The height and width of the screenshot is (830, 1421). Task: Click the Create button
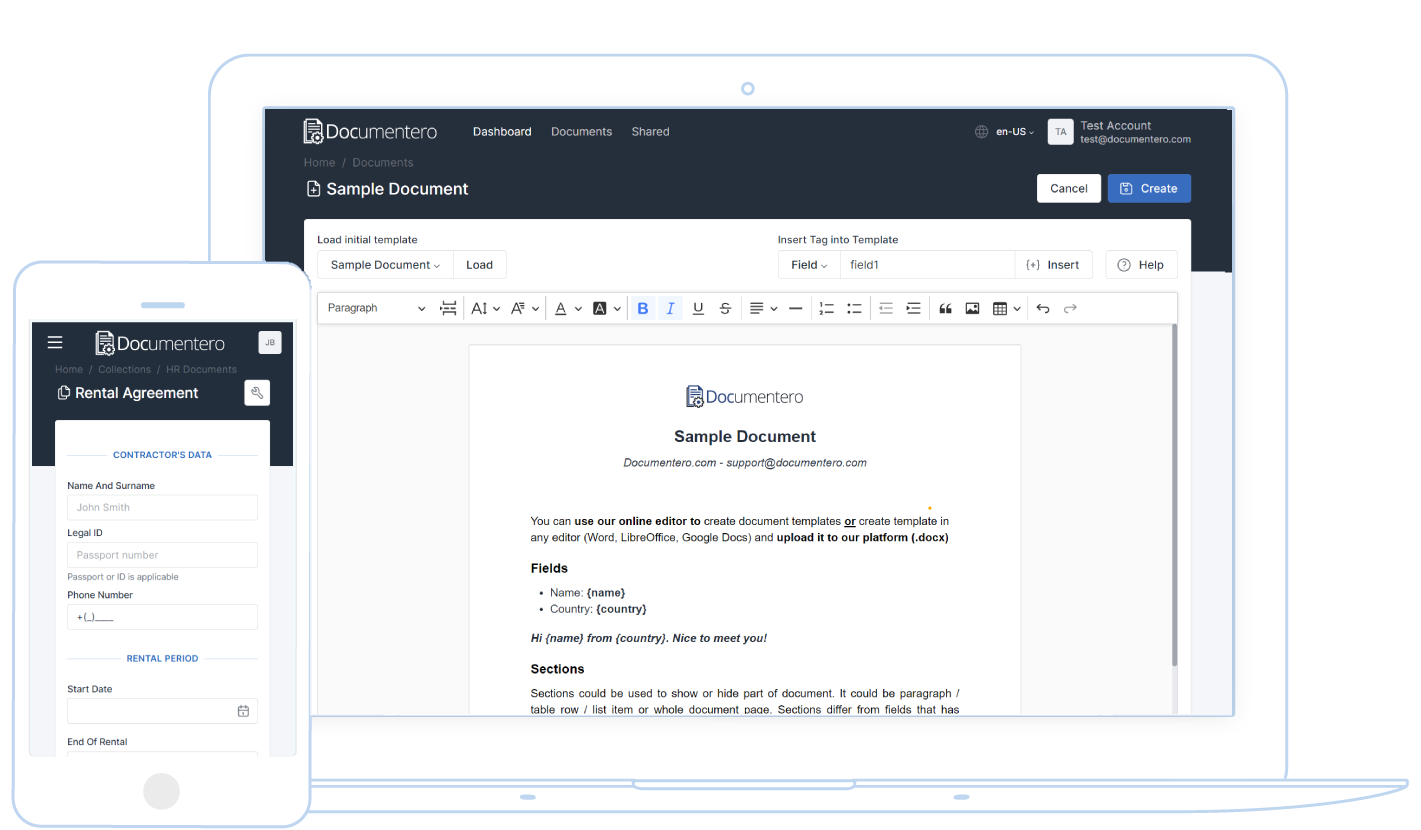pos(1148,189)
